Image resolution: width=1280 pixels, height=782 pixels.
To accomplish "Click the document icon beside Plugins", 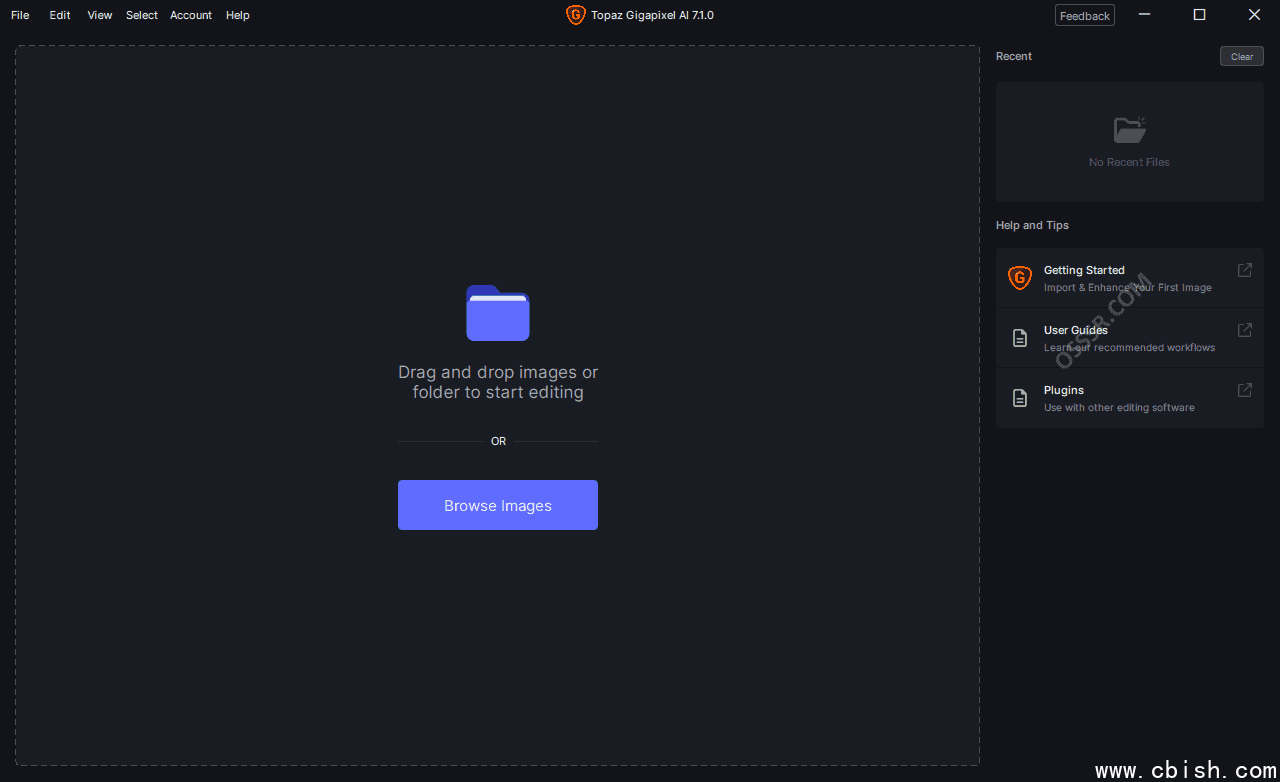I will (x=1019, y=398).
